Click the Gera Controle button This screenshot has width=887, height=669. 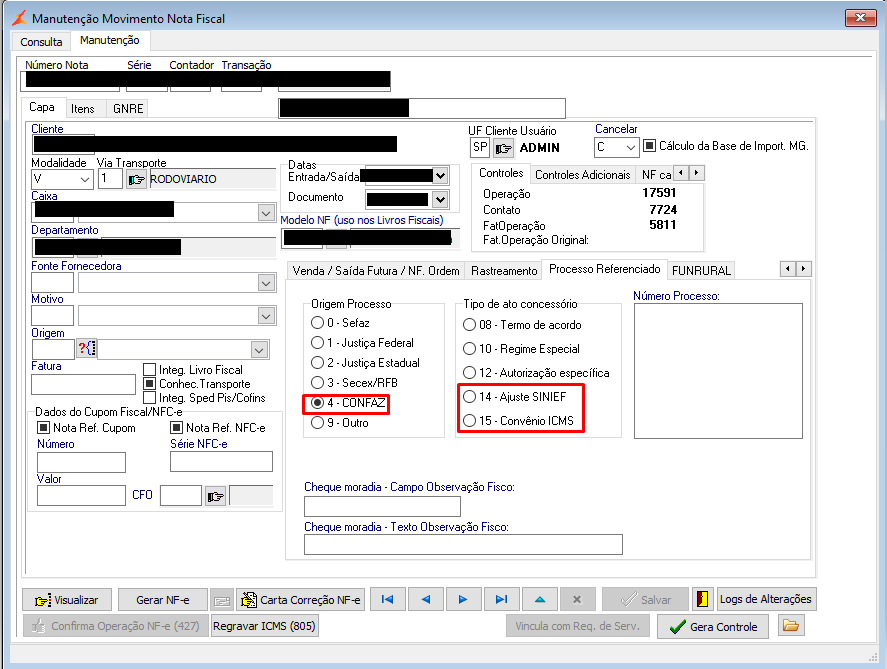point(714,627)
